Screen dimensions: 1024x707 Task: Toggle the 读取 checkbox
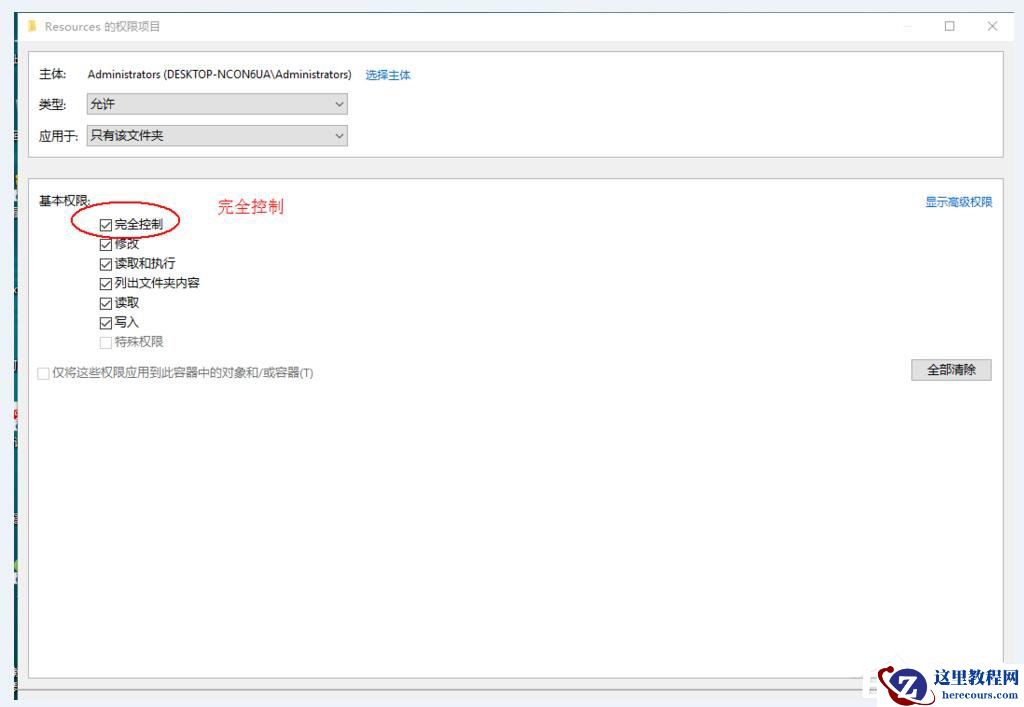[106, 302]
